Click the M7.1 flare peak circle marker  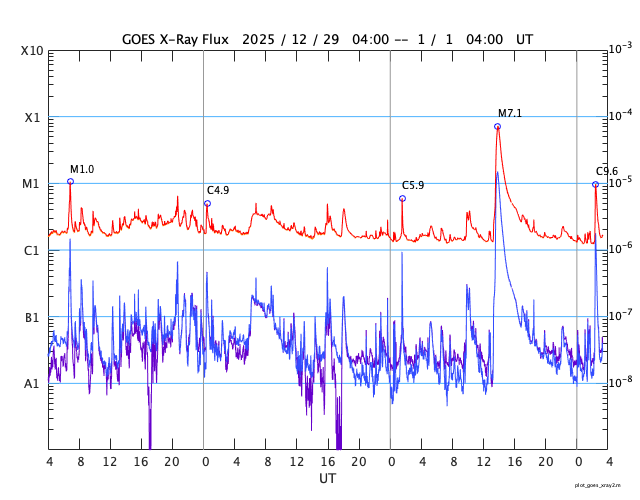click(x=497, y=127)
